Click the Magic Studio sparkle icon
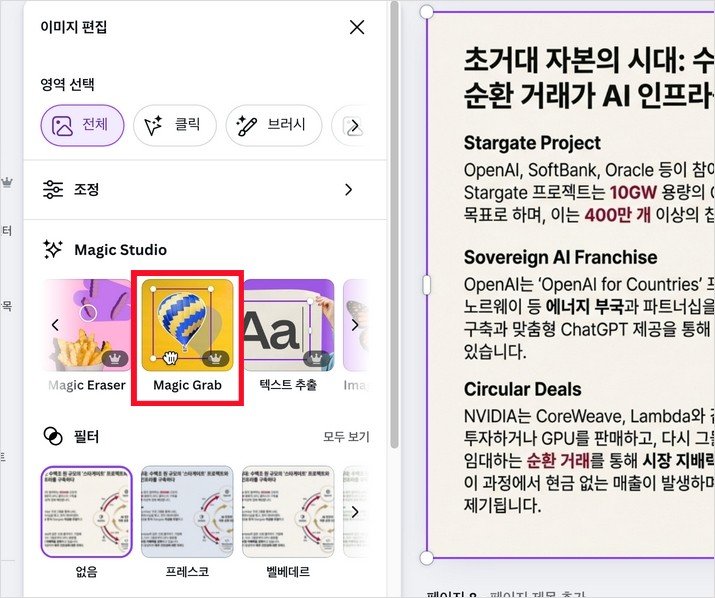The width and height of the screenshot is (715, 598). point(53,250)
